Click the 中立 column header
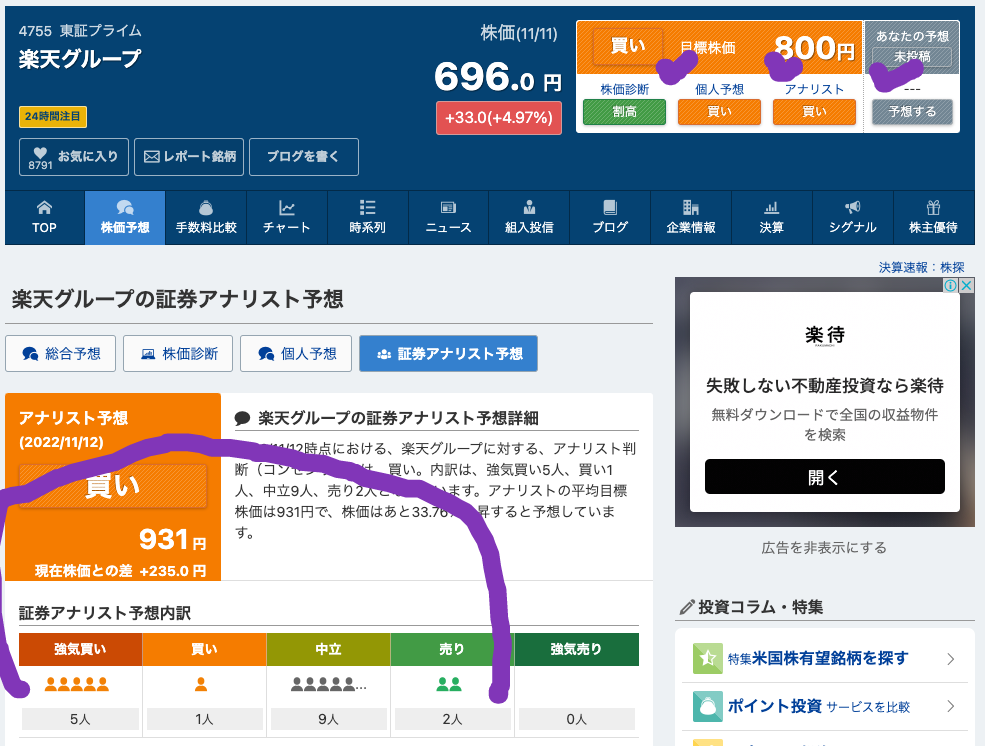 328,649
